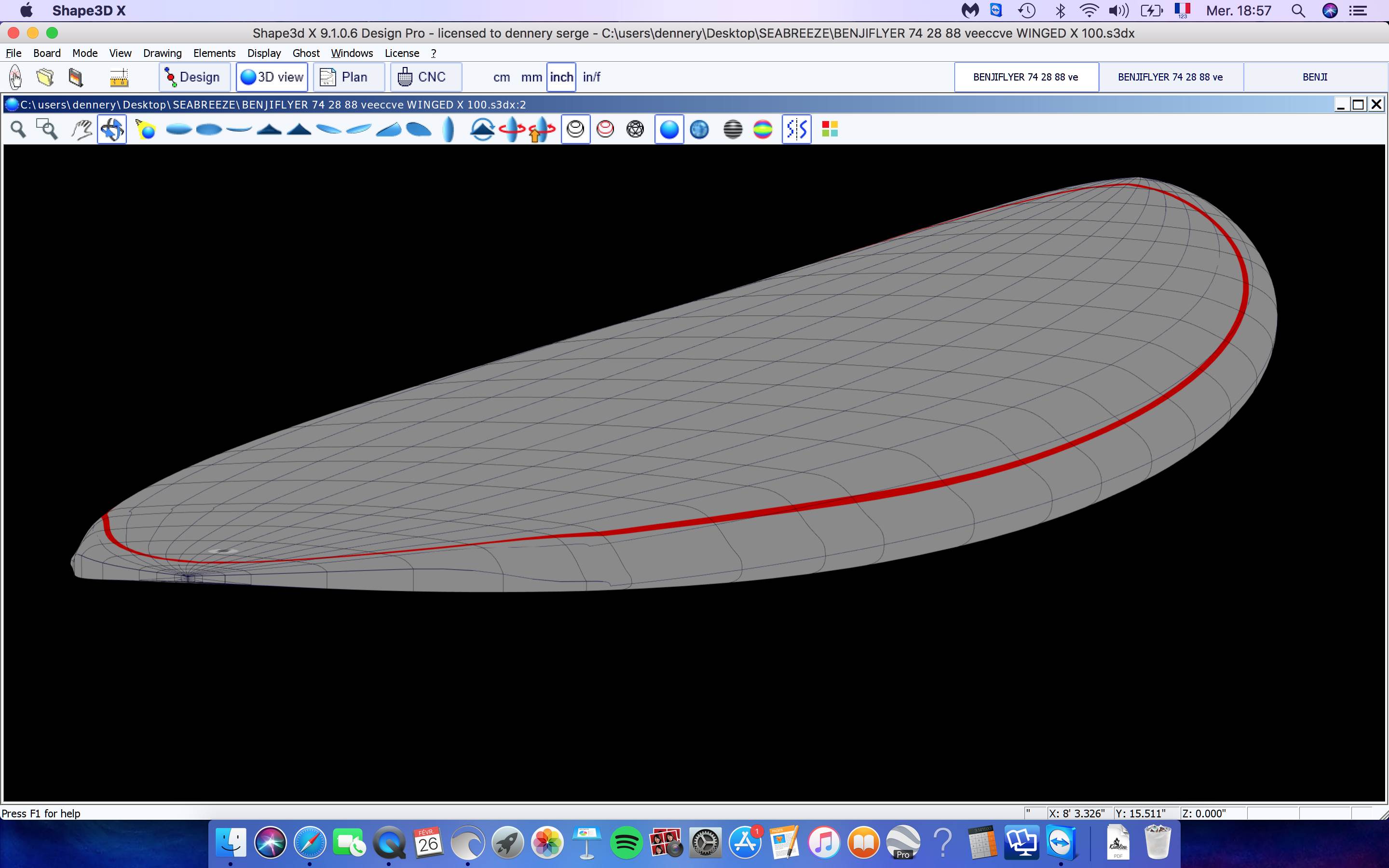Click the wireframe mesh sphere icon
The height and width of the screenshot is (868, 1389).
click(x=635, y=129)
